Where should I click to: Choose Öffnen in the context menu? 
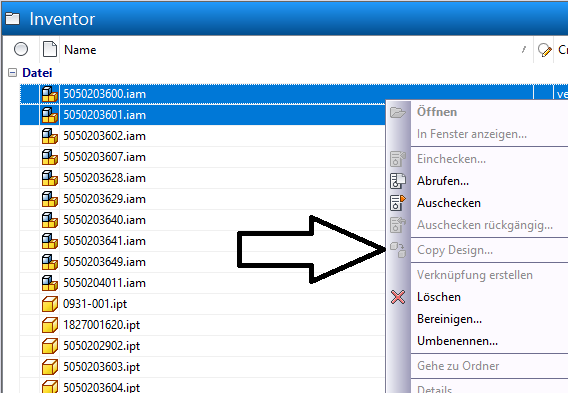click(x=437, y=112)
